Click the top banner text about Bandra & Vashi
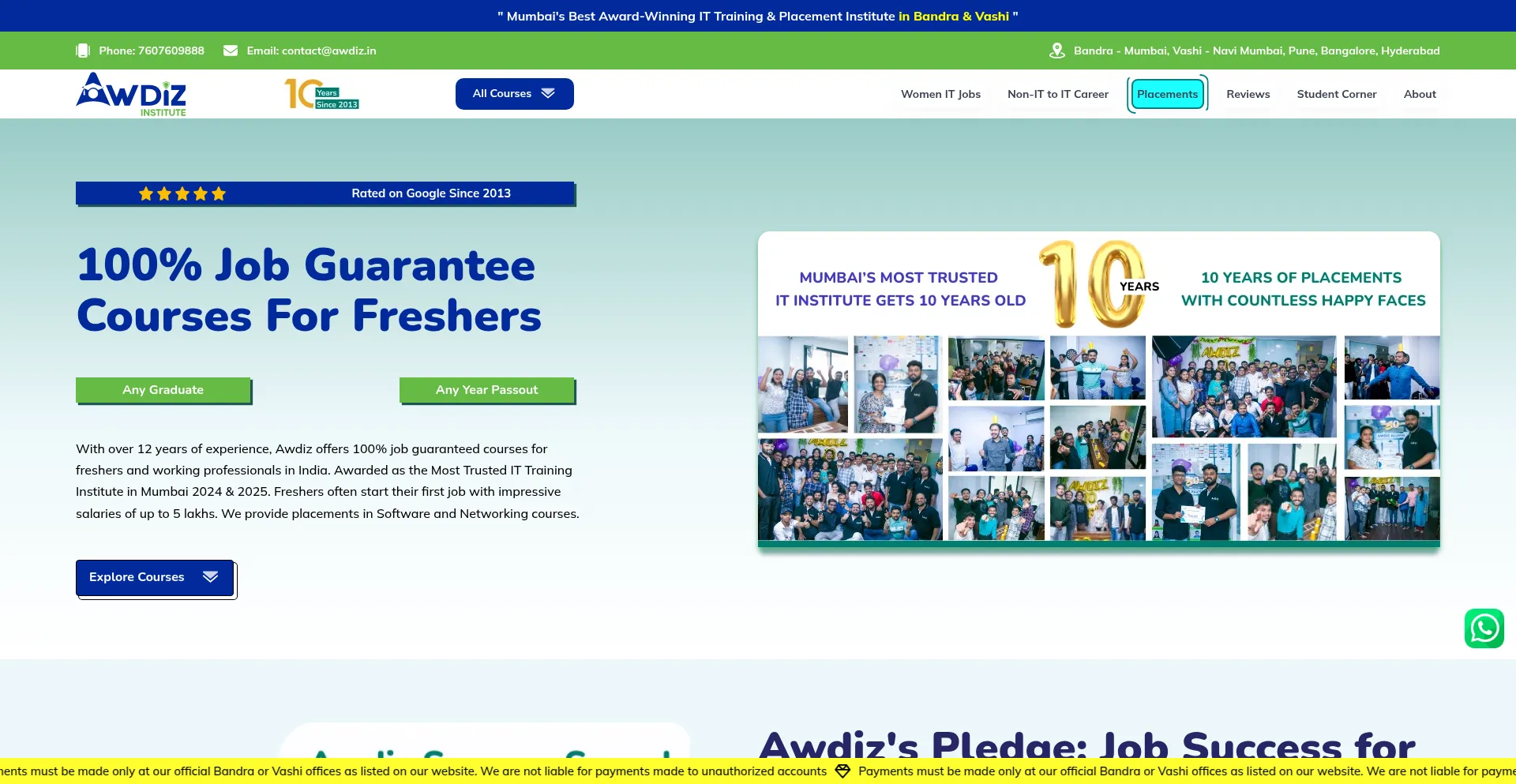 [758, 16]
